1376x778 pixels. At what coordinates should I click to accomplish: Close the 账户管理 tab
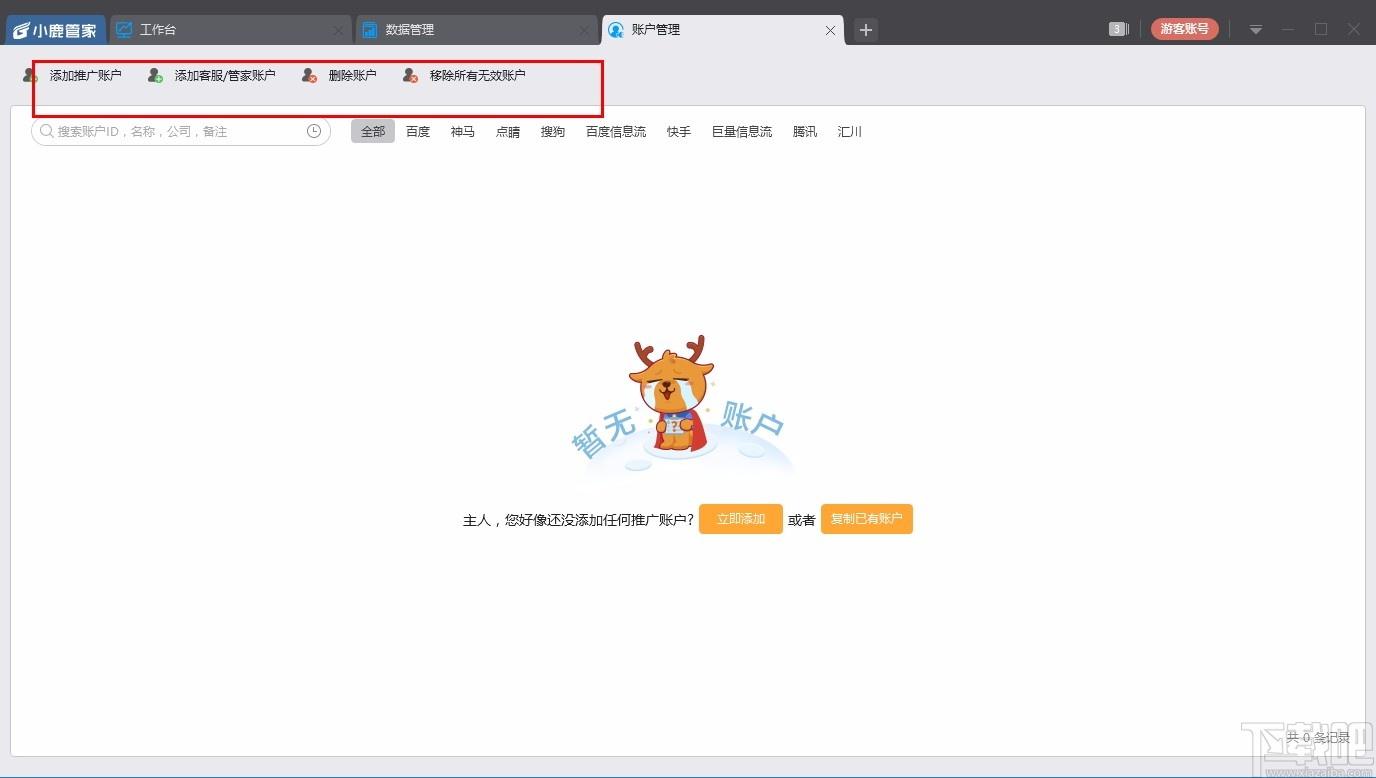[x=830, y=31]
